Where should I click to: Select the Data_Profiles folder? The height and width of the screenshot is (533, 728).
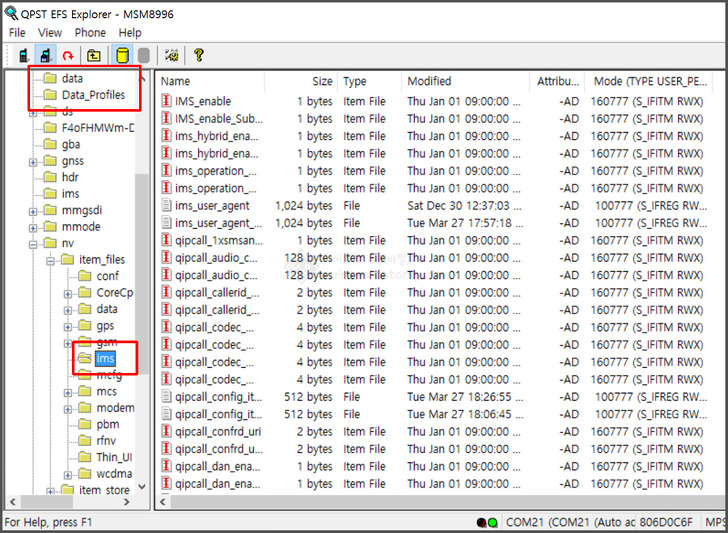click(x=93, y=95)
